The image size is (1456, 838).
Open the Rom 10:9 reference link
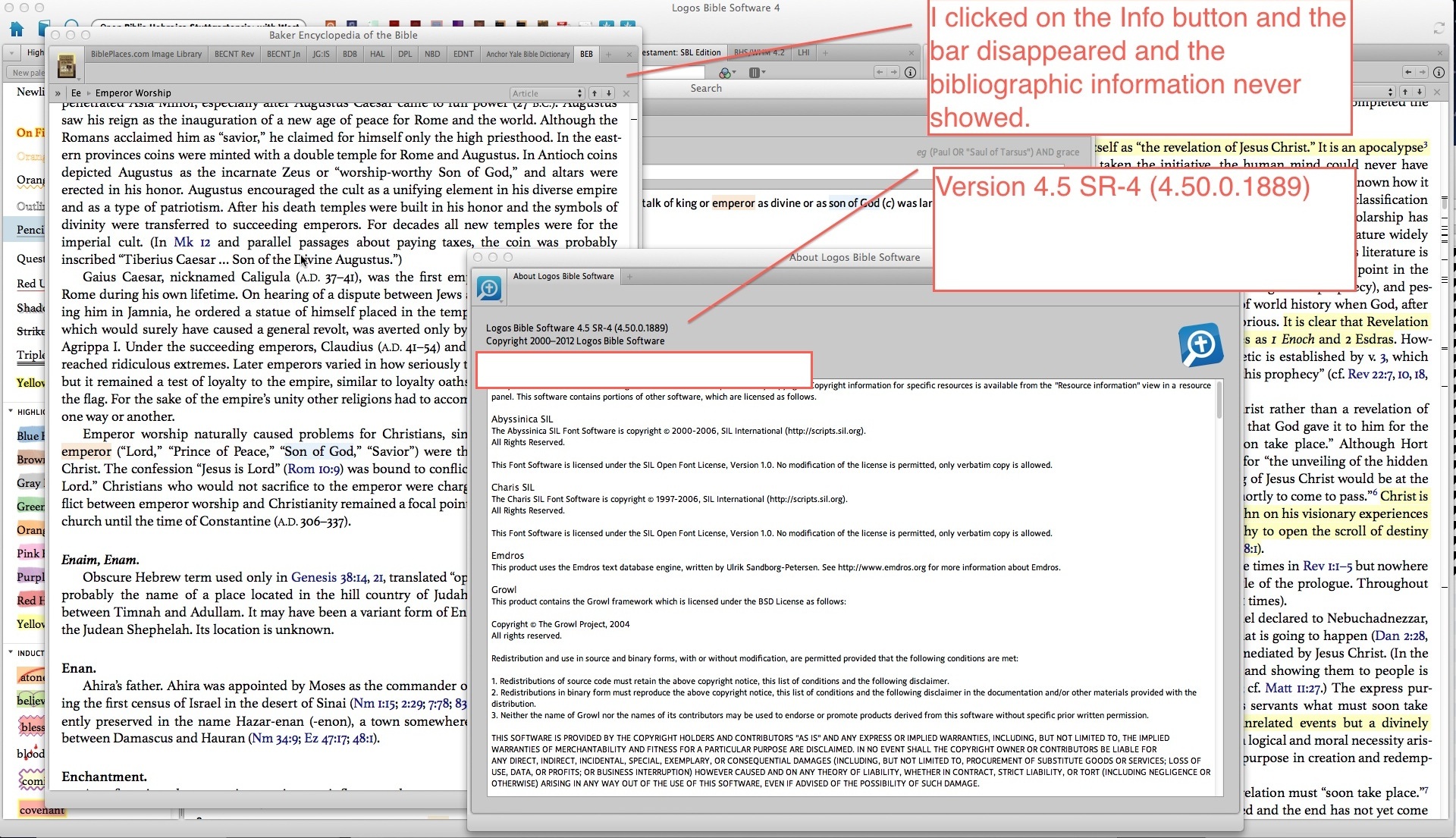pos(315,469)
